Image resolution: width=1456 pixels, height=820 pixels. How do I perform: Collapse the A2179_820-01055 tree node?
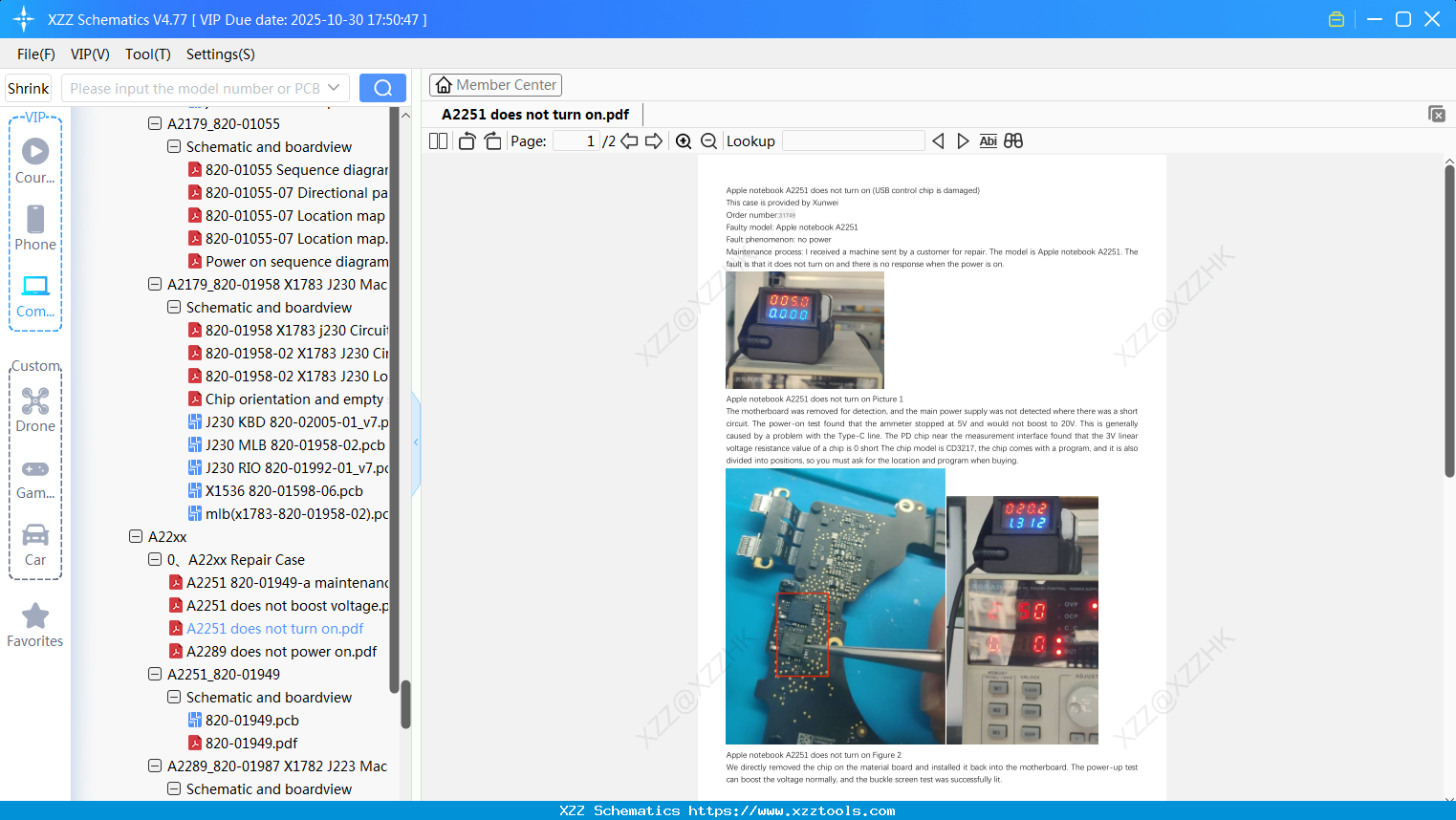point(155,123)
